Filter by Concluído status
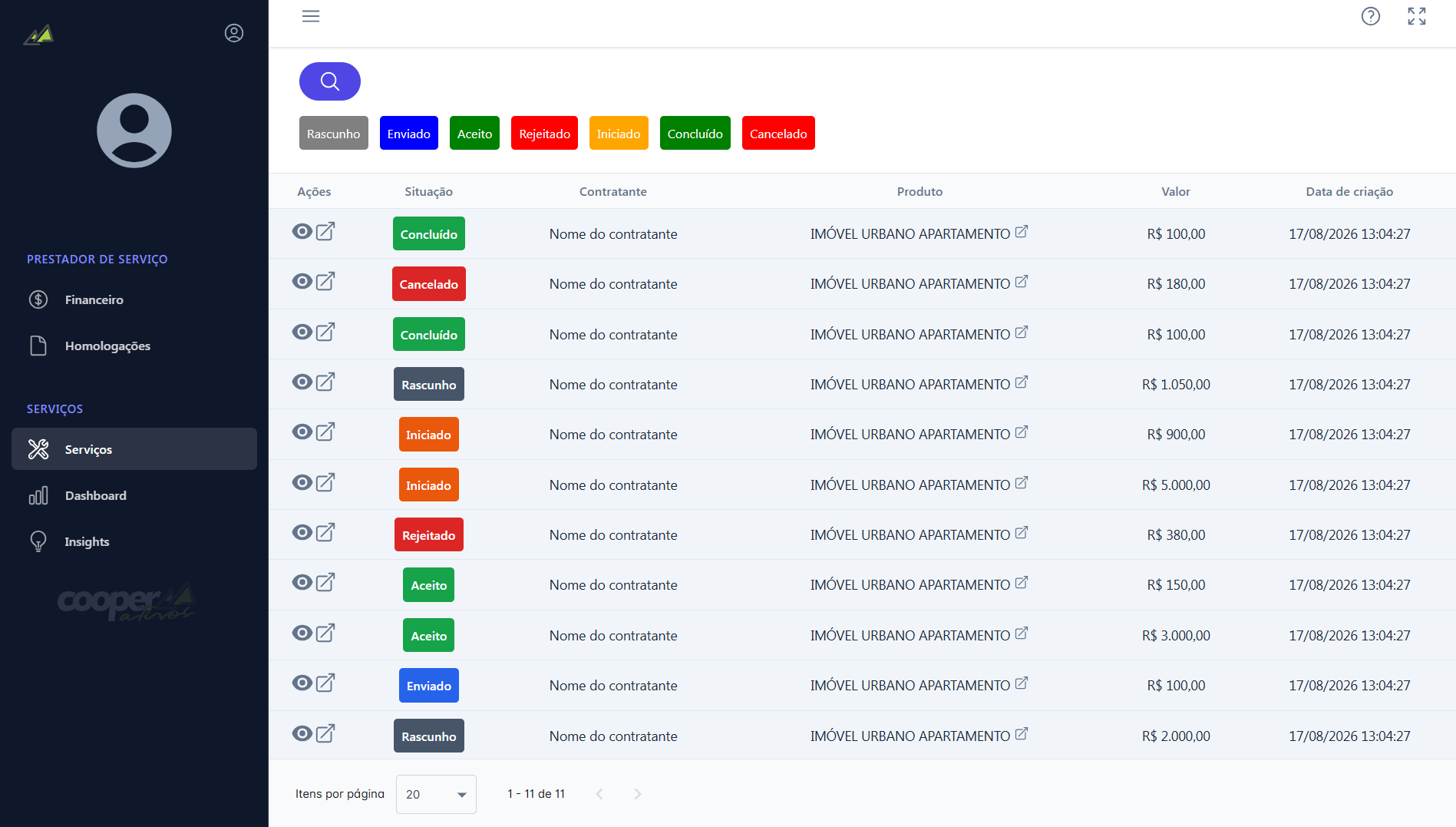The width and height of the screenshot is (1456, 827). [695, 134]
